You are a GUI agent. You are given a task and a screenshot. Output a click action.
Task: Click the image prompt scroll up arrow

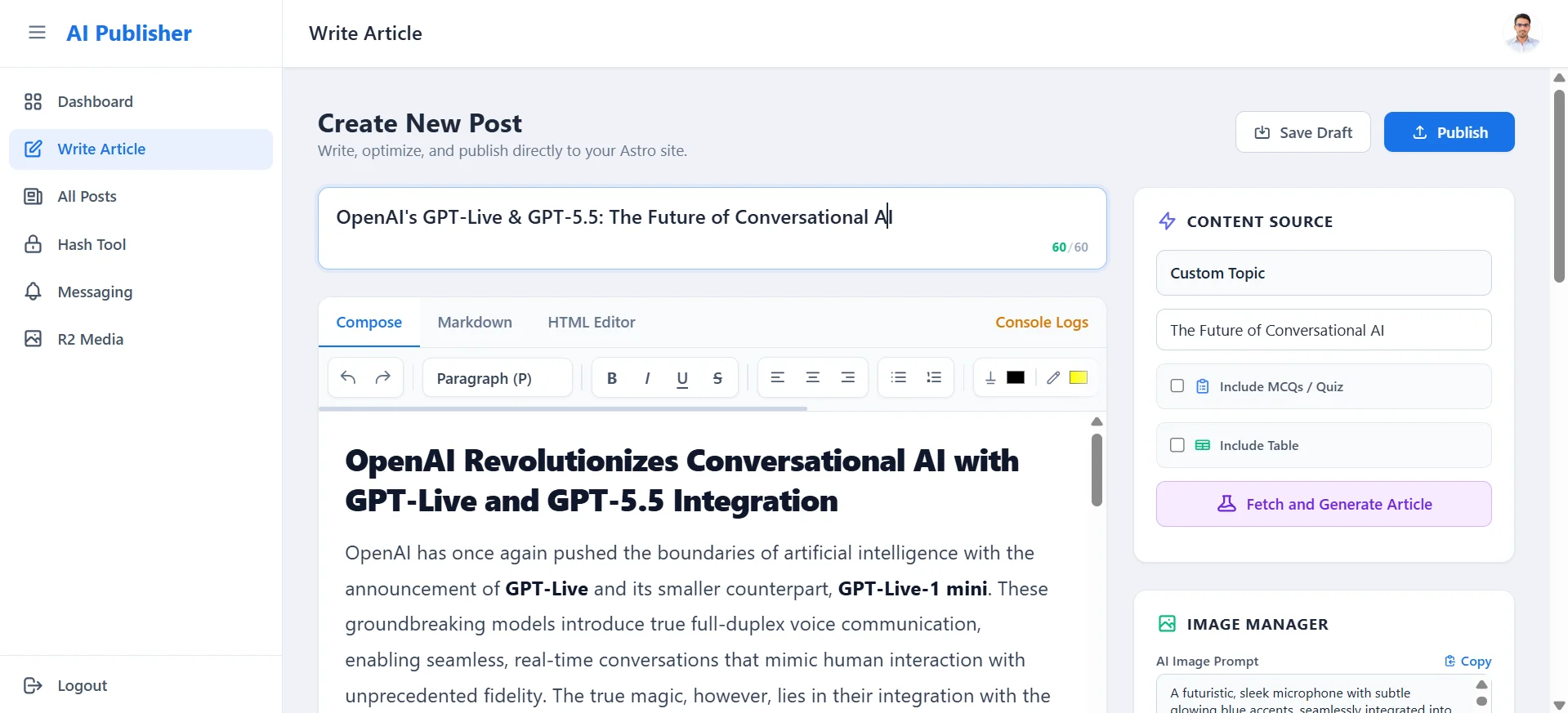[1481, 684]
